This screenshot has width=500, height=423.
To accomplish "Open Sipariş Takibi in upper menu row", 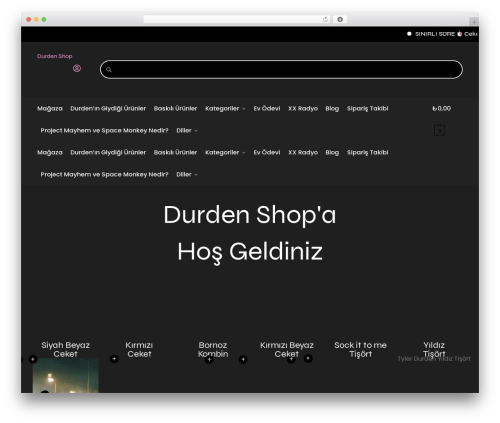I will point(367,108).
